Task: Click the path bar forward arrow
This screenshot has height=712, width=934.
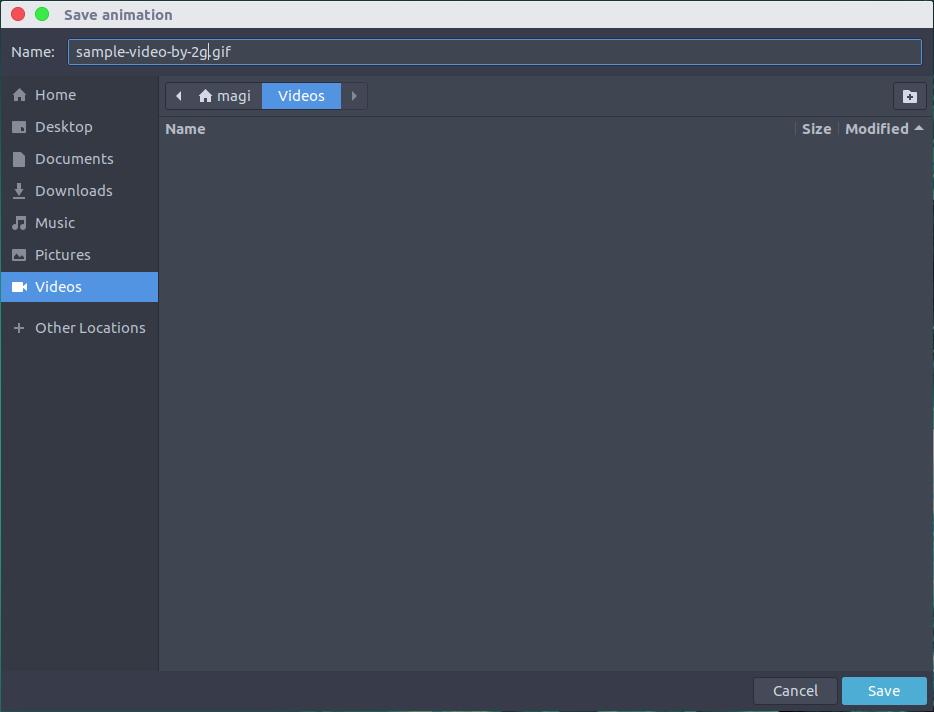Action: pyautogui.click(x=354, y=96)
